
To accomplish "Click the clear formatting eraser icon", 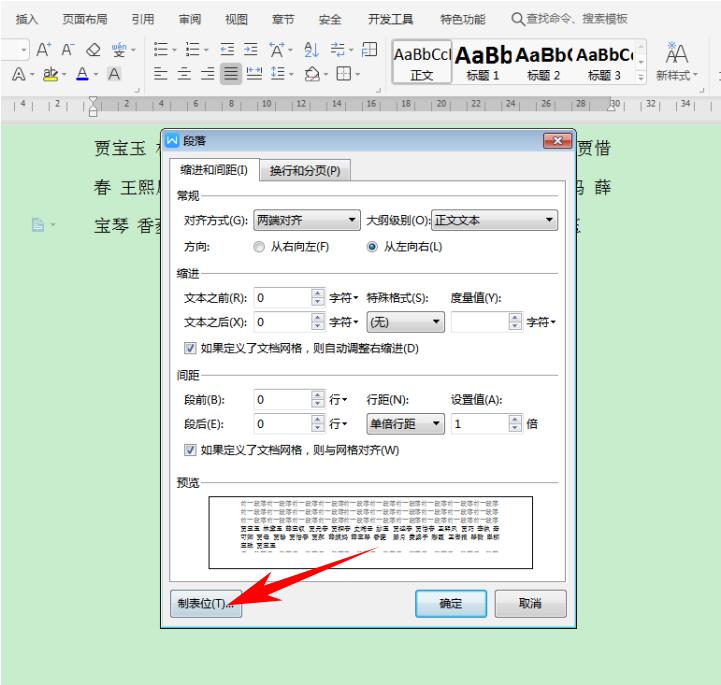I will 93,49.
